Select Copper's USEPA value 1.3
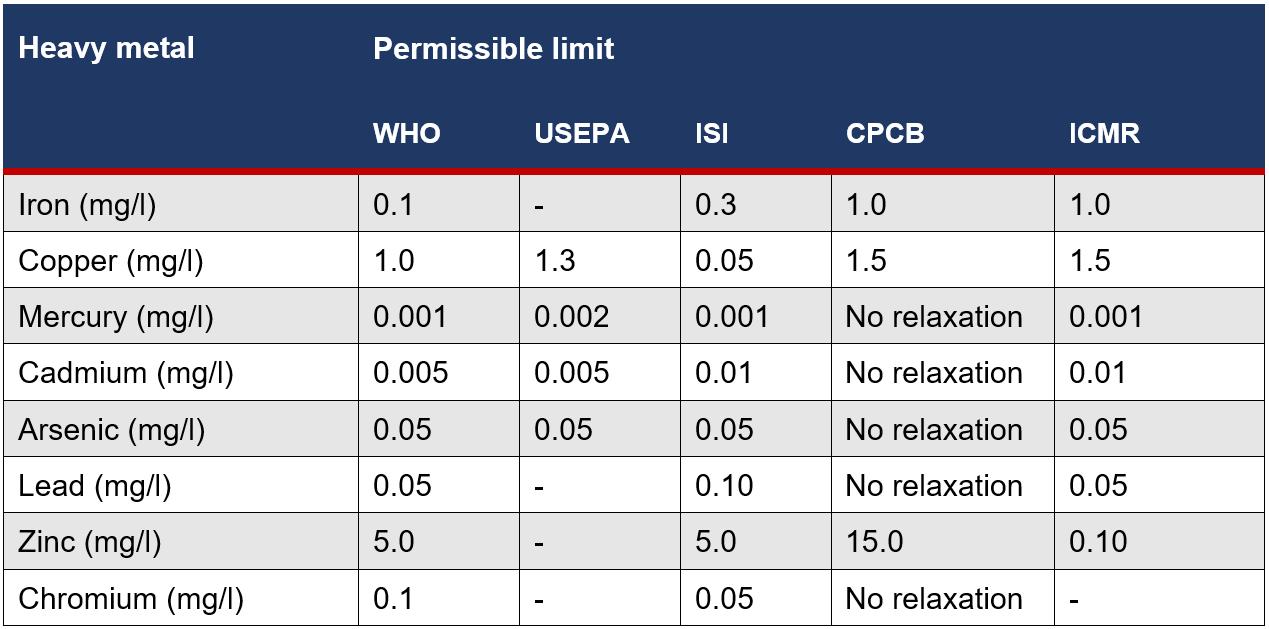This screenshot has height=629, width=1269. 555,261
